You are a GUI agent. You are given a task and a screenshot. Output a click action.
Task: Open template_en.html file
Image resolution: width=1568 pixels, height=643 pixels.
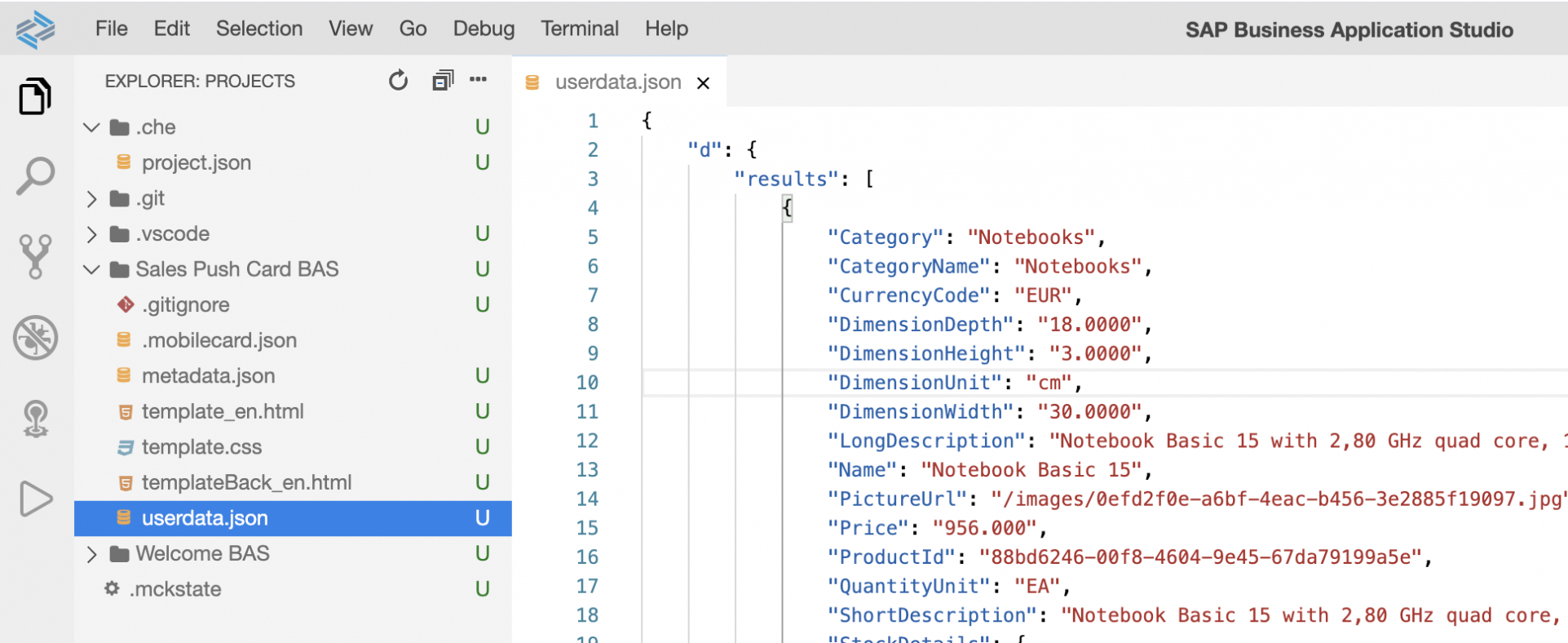pos(223,411)
